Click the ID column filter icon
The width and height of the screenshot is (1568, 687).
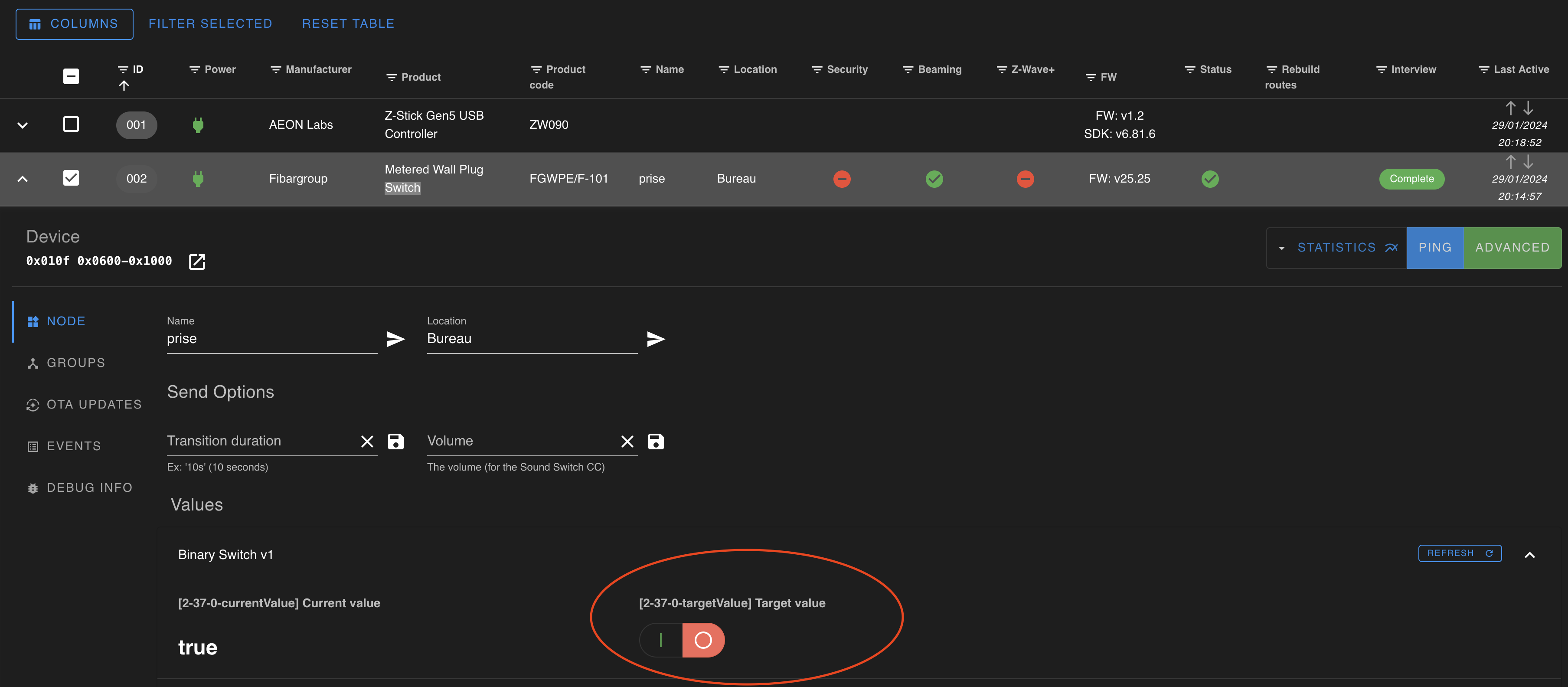tap(123, 69)
